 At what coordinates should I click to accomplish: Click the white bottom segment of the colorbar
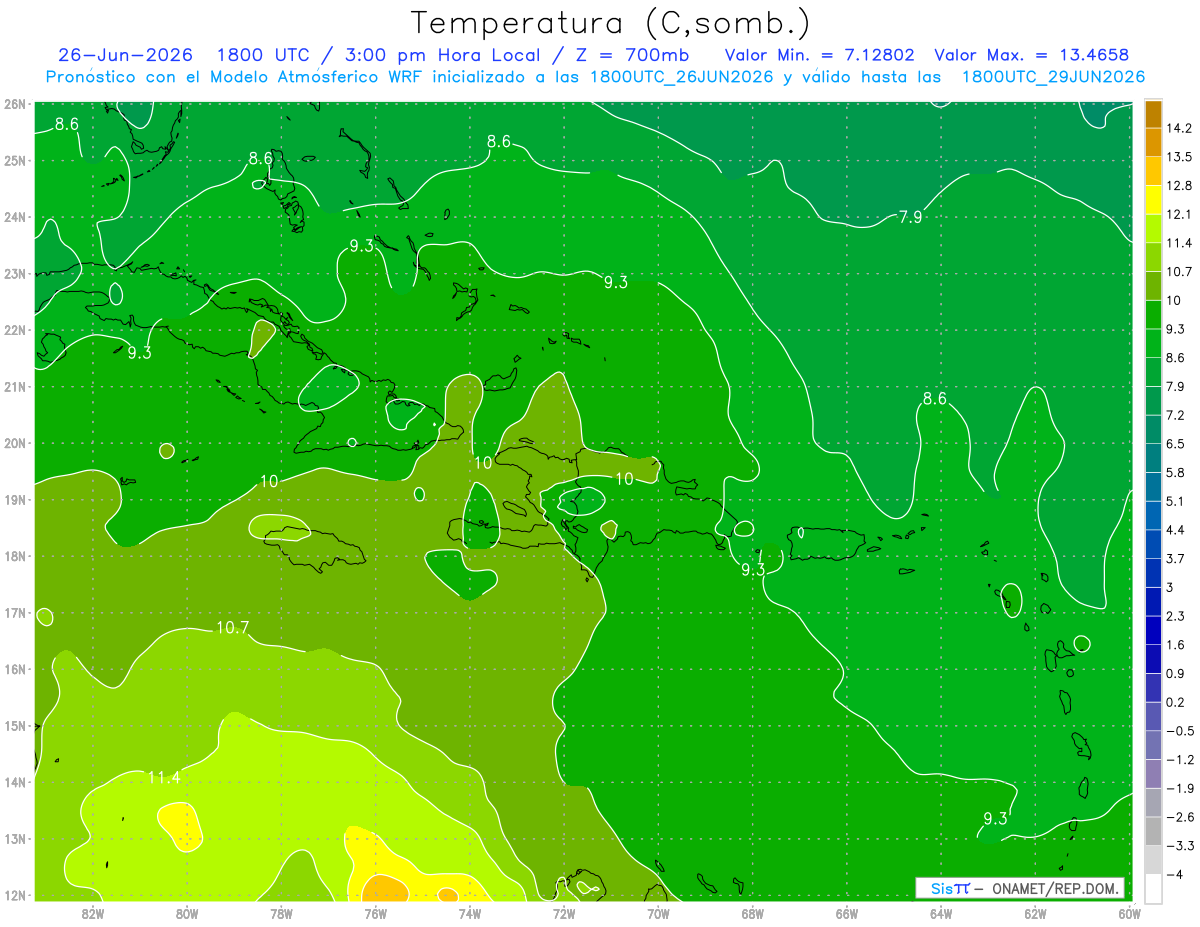(1154, 888)
